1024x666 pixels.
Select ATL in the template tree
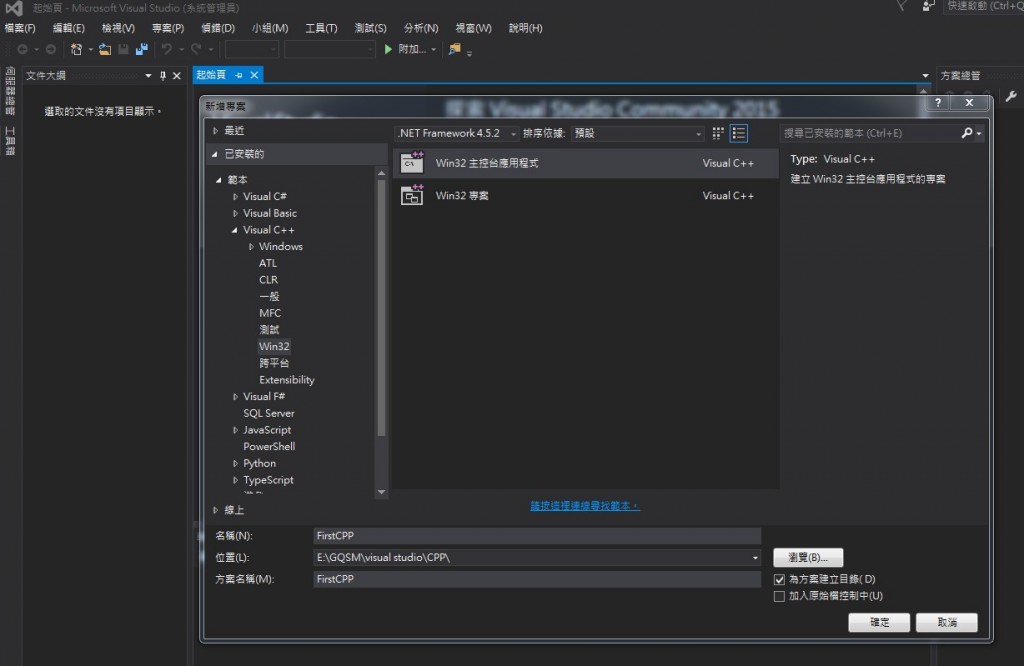pos(268,263)
